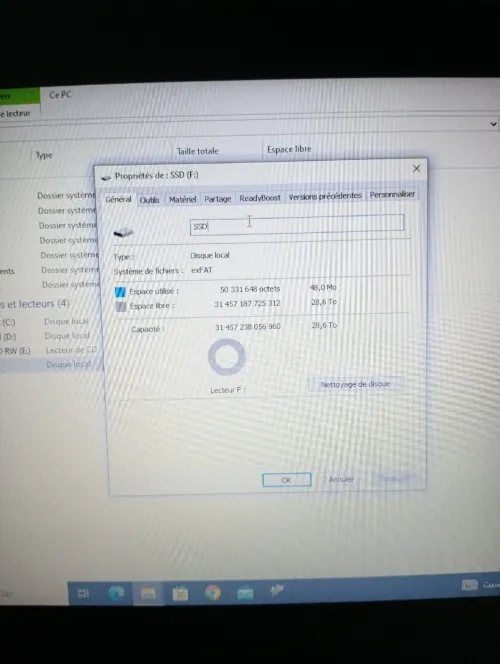Viewport: 500px width, 664px height.
Task: Click the SSD drive icon in Properties
Action: click(124, 232)
